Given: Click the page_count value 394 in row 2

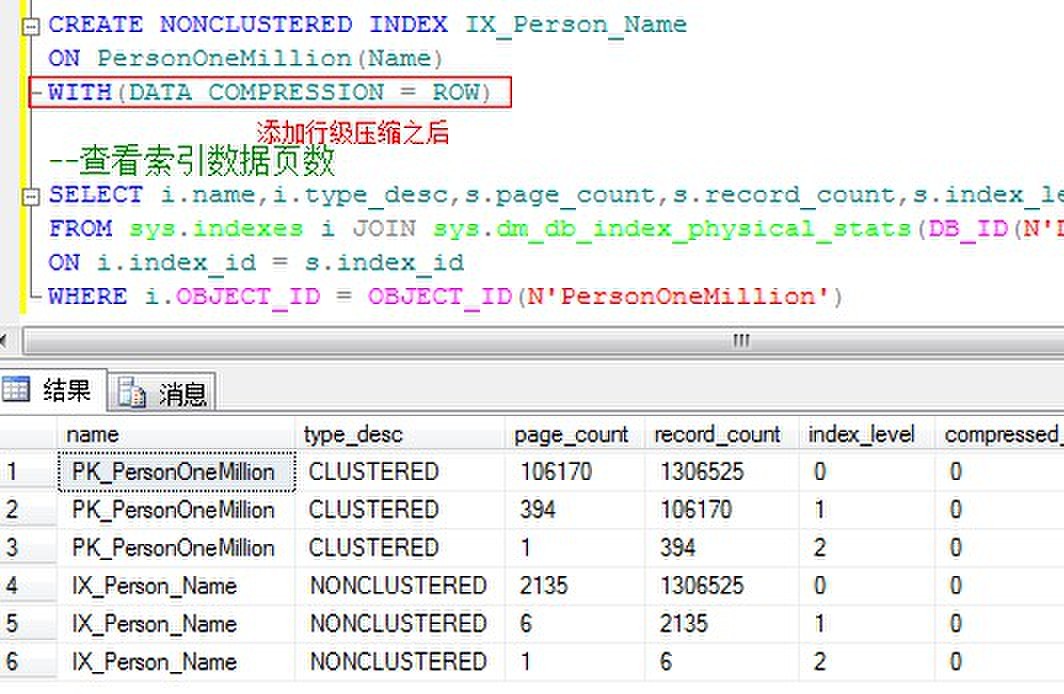Looking at the screenshot, I should (x=575, y=509).
